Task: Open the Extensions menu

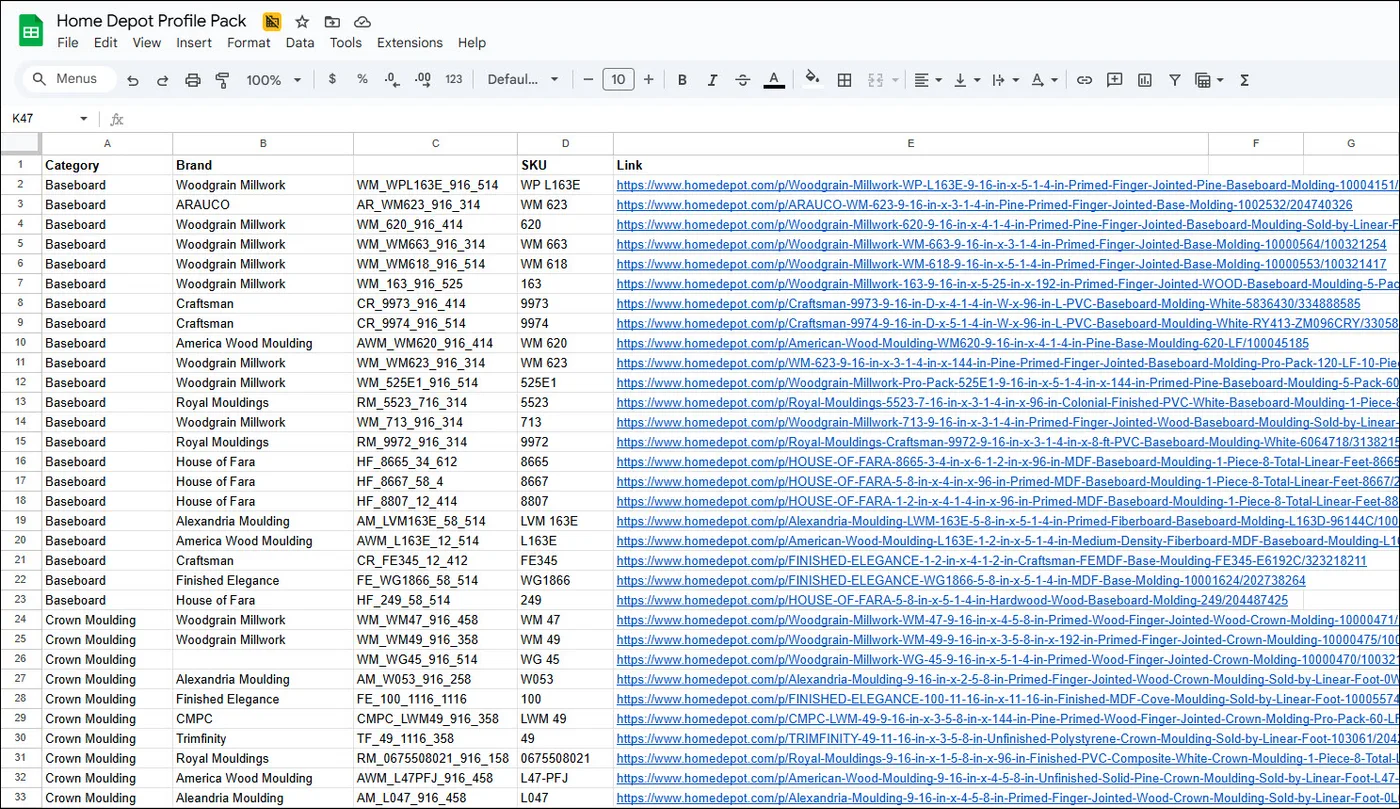Action: click(x=410, y=42)
